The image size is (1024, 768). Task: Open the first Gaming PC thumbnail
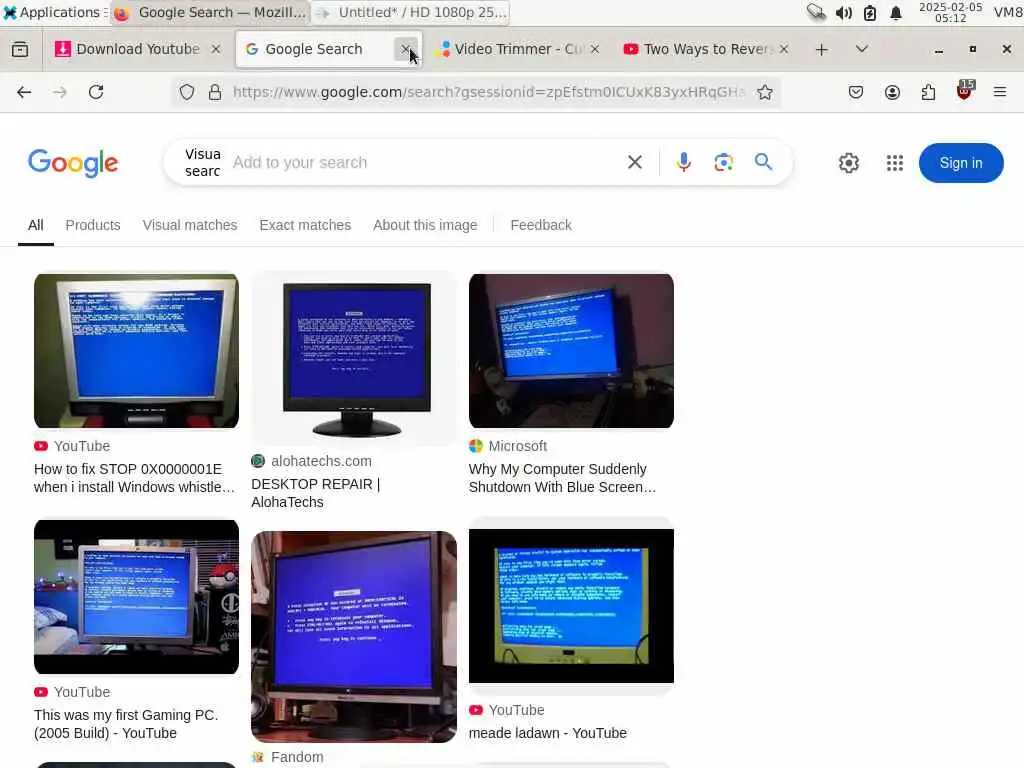136,597
